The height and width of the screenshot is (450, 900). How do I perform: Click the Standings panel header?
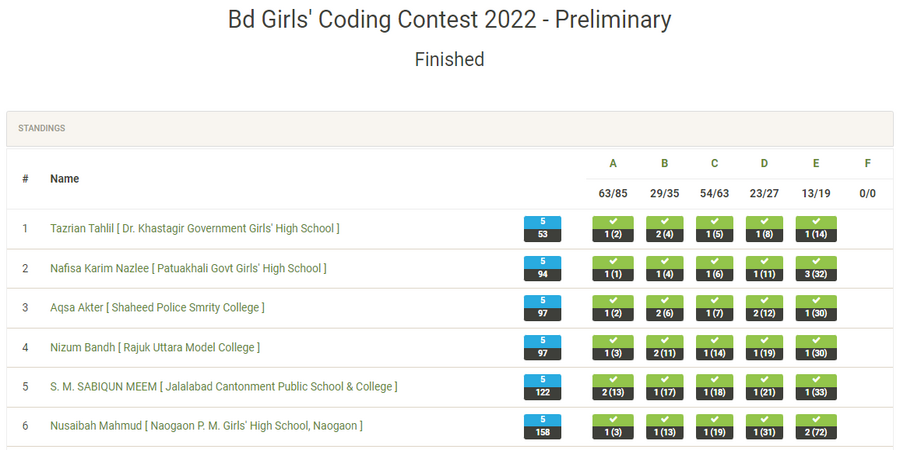coord(449,128)
